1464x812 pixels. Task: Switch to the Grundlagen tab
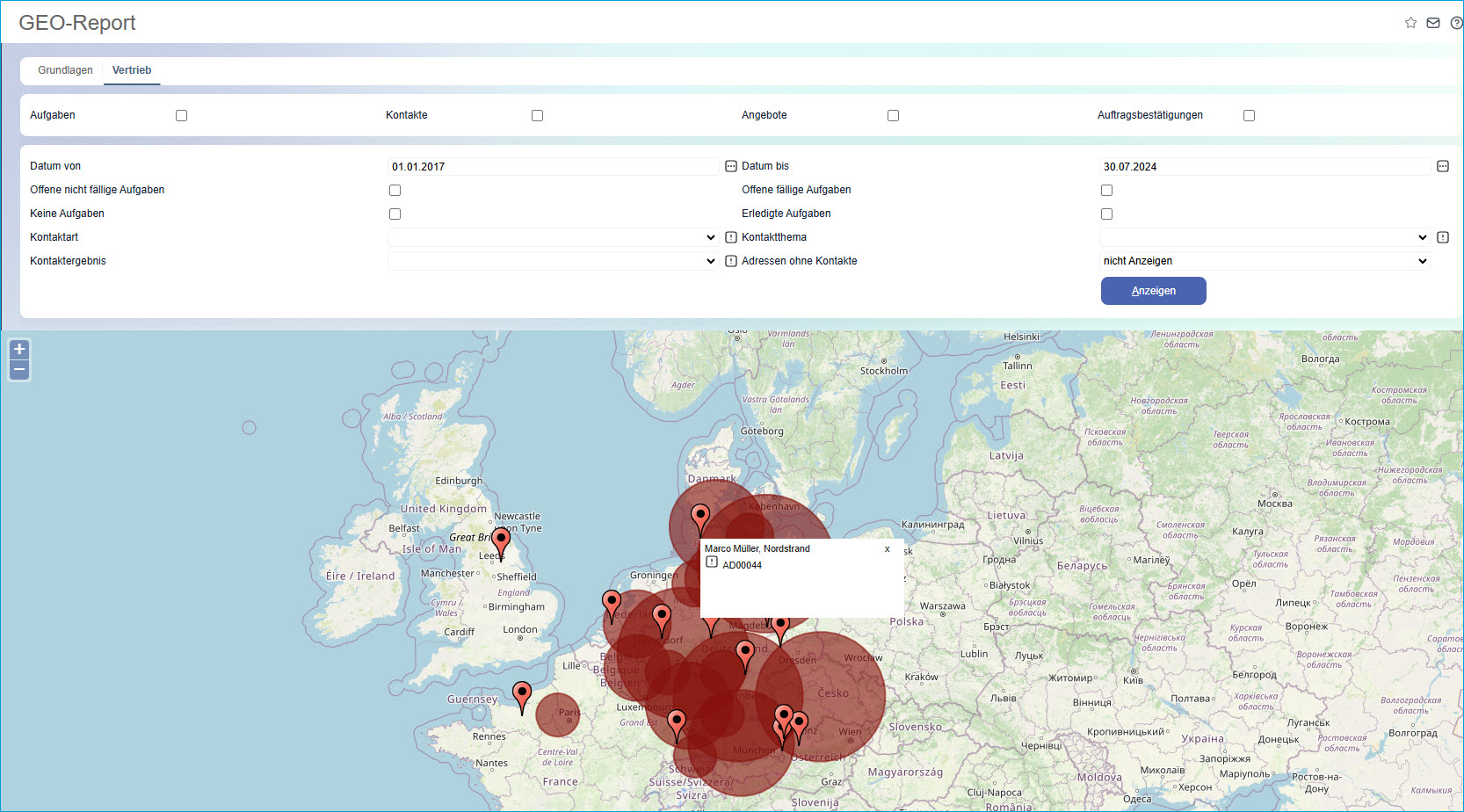65,70
